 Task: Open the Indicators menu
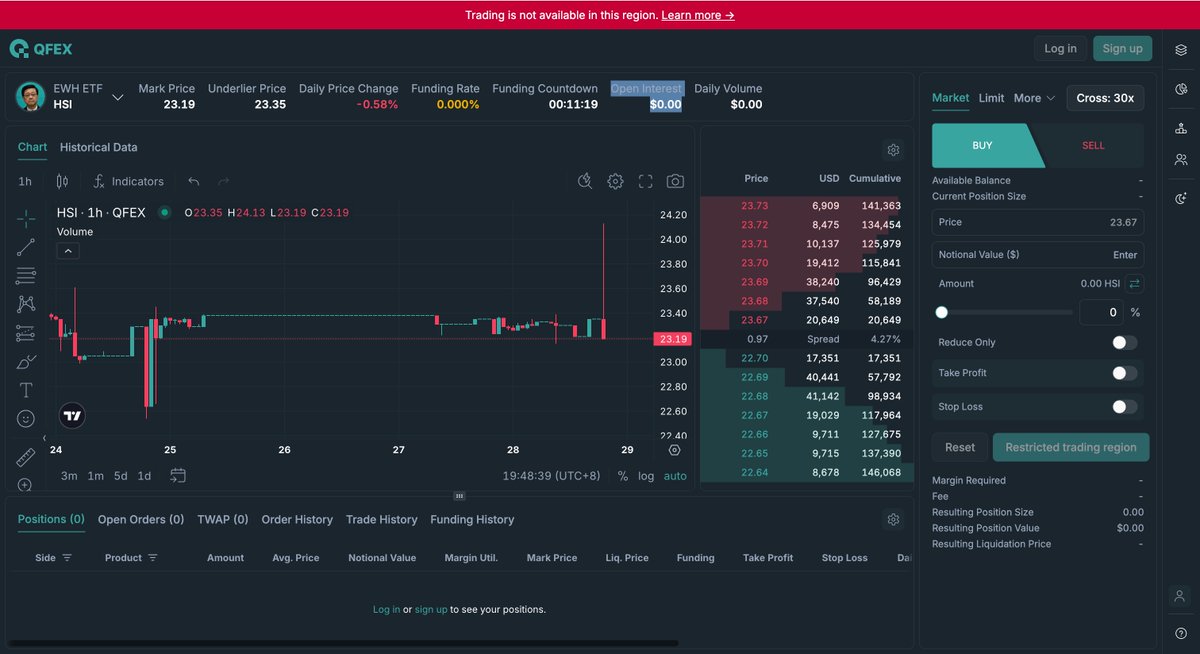tap(128, 181)
